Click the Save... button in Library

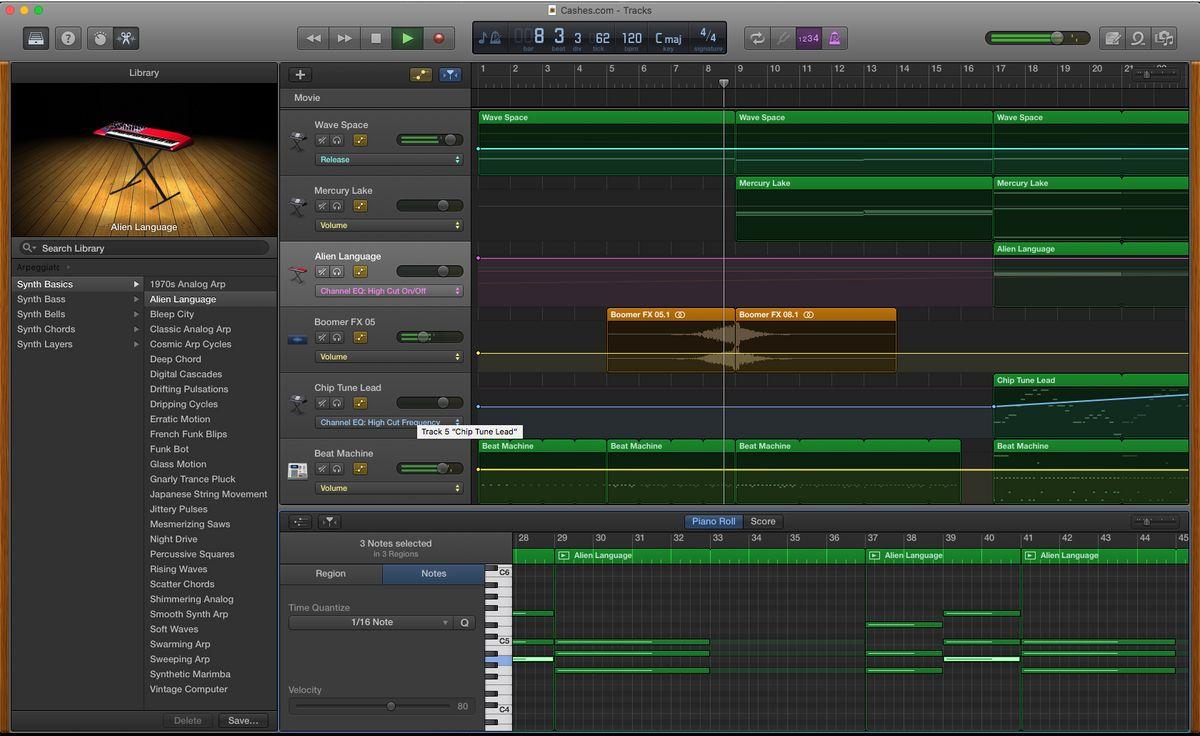243,720
